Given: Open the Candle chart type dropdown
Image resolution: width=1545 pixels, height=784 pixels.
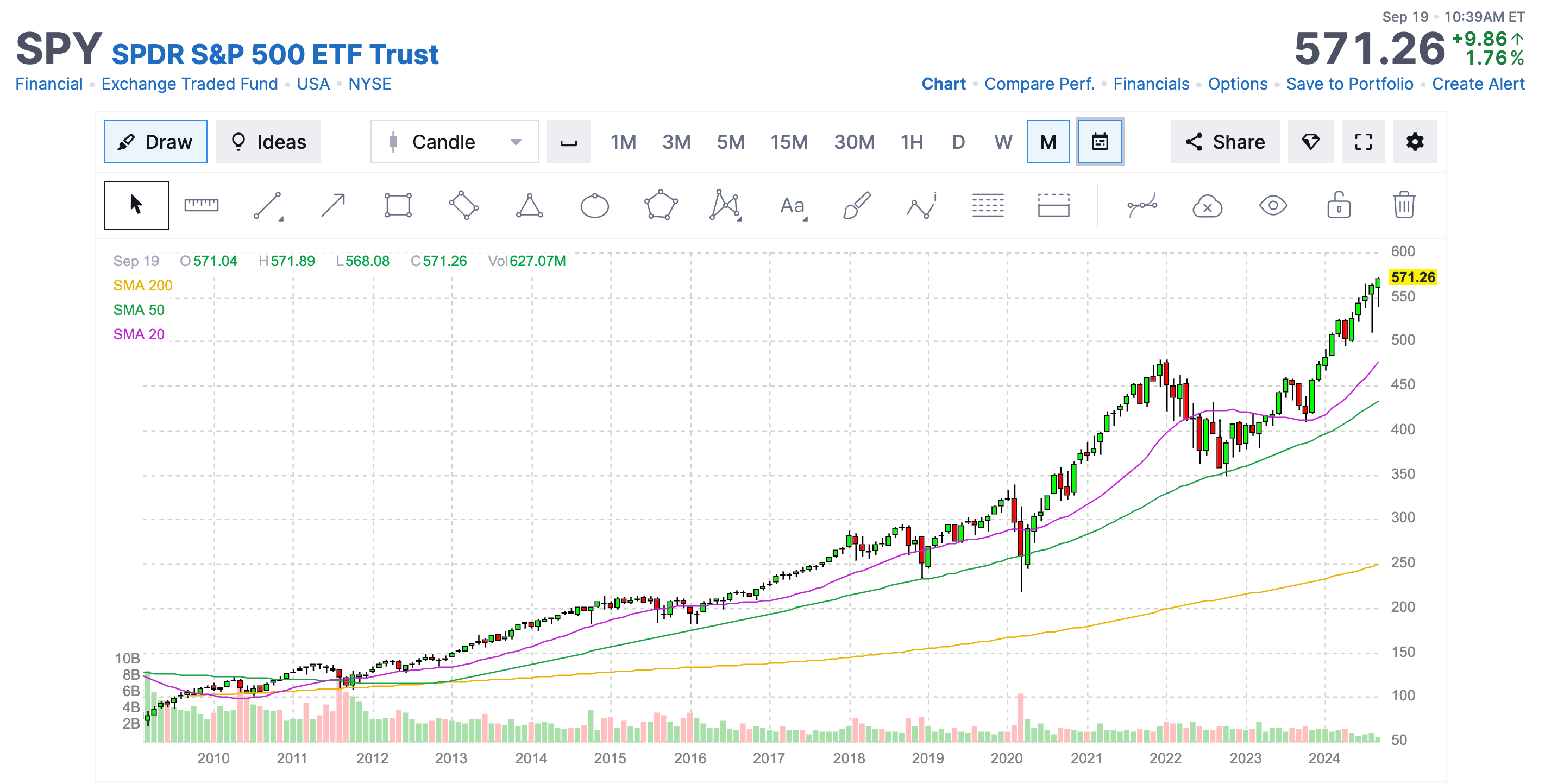Looking at the screenshot, I should tap(454, 142).
